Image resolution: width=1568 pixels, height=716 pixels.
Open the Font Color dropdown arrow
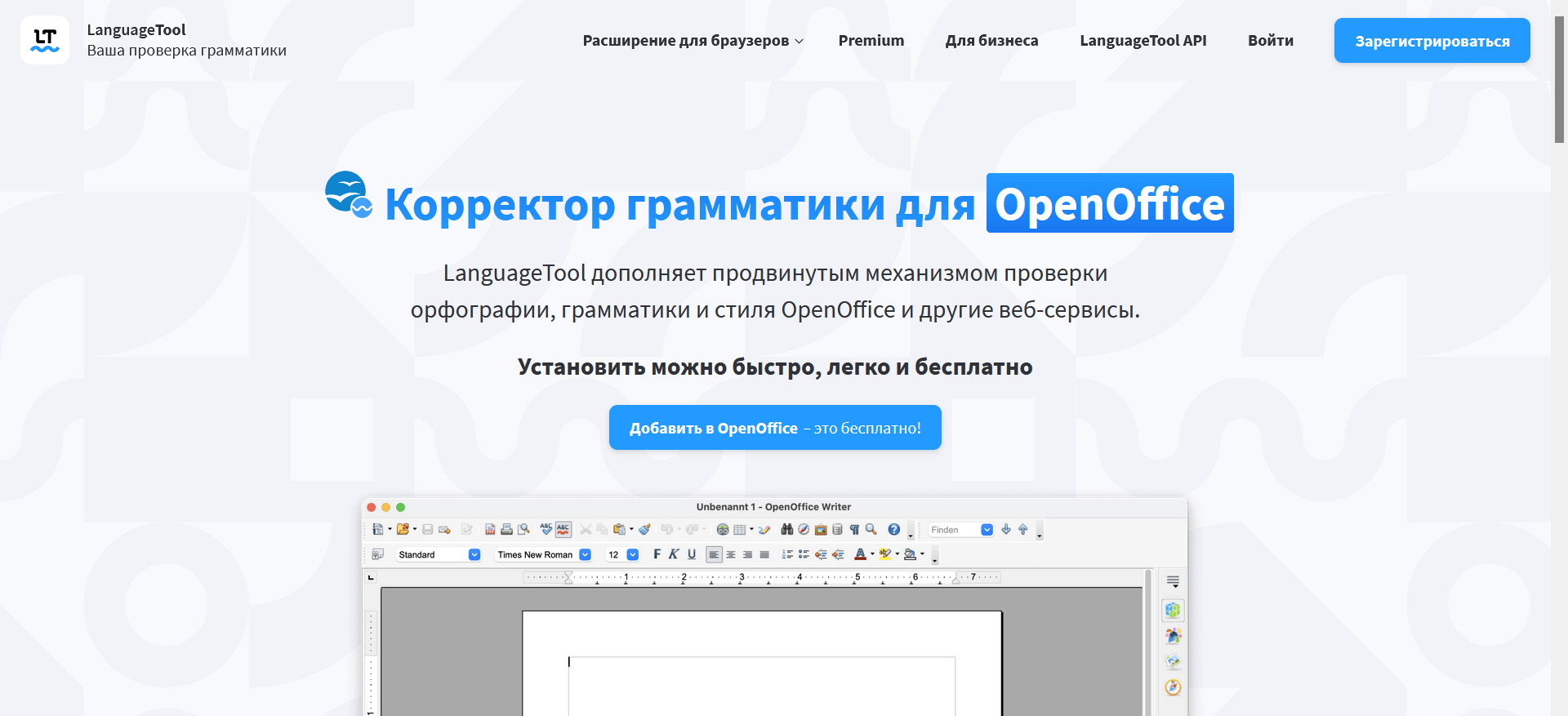click(x=872, y=554)
